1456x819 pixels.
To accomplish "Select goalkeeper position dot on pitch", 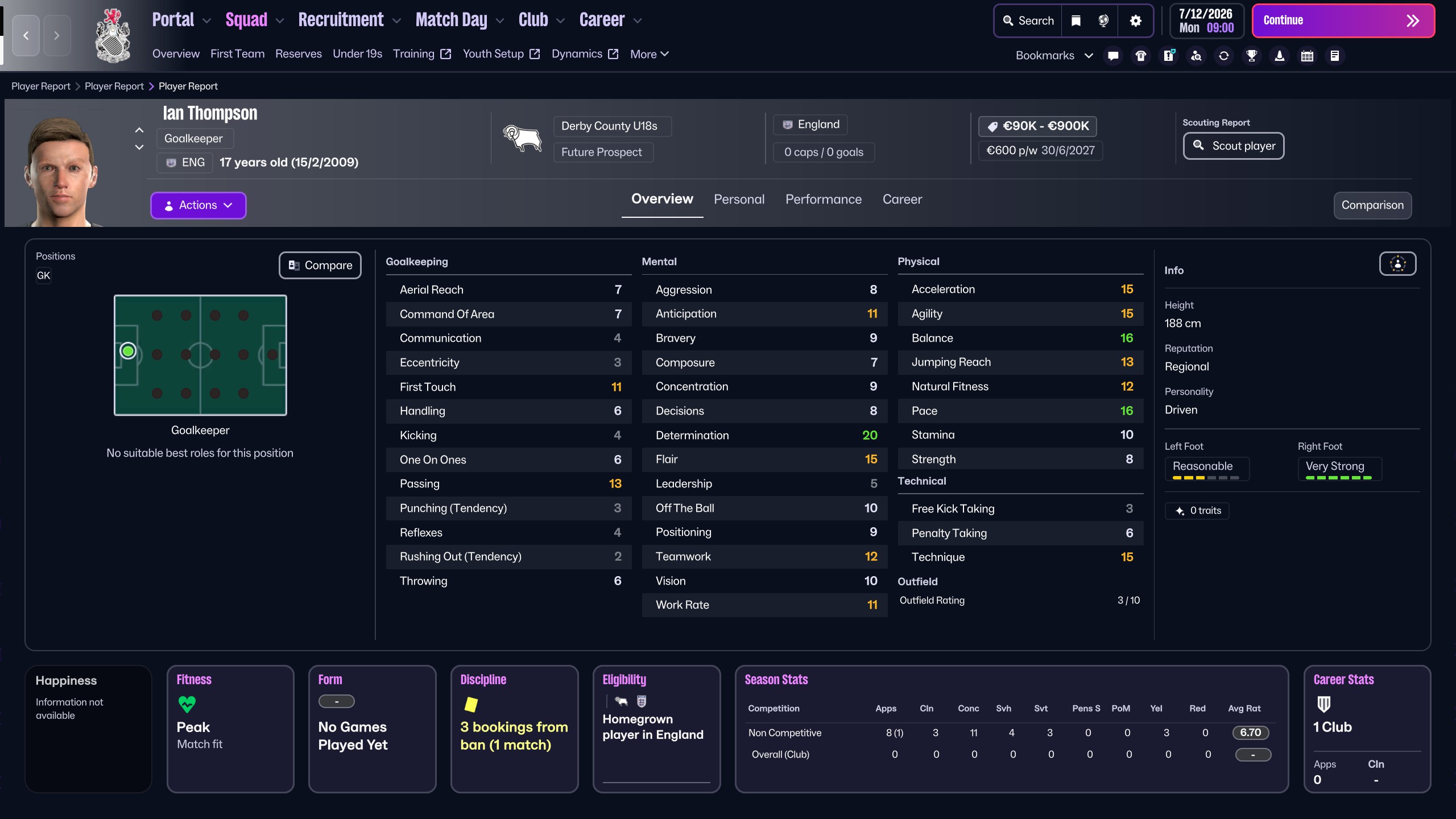I will [128, 351].
